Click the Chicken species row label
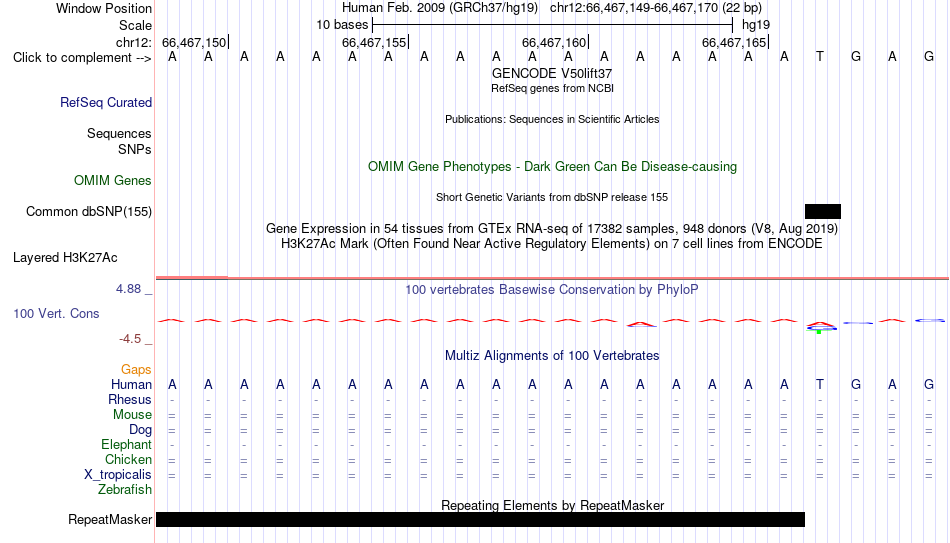The height and width of the screenshot is (543, 950). coord(128,459)
